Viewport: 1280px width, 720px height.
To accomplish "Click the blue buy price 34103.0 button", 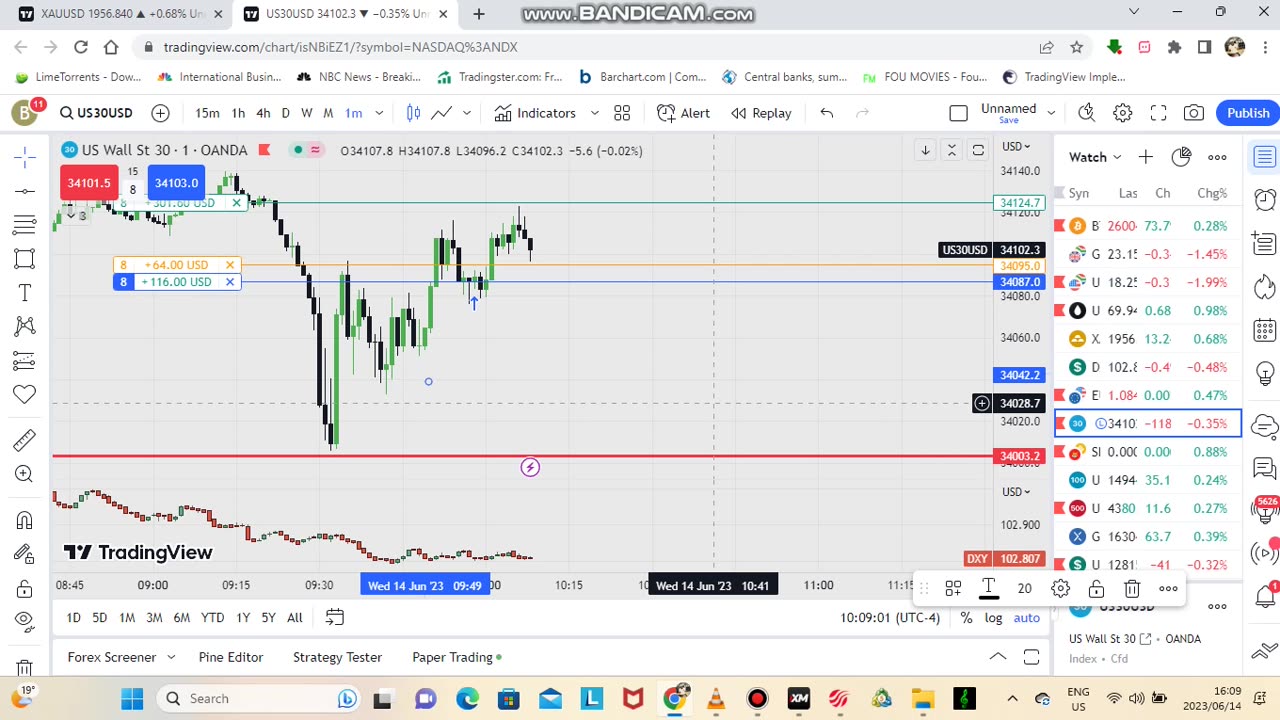I will [x=176, y=183].
